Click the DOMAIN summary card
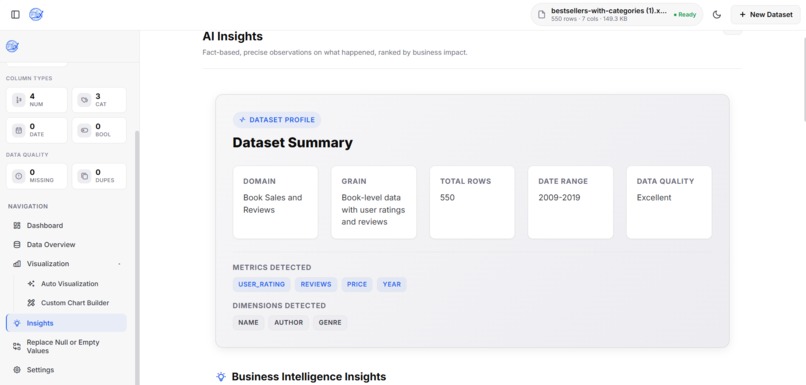806x385 pixels. tap(276, 202)
